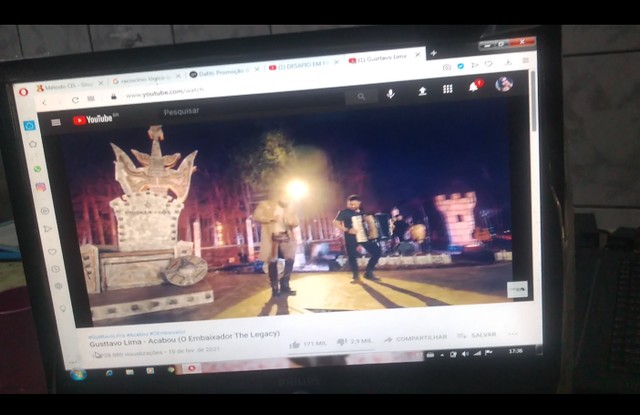Open the Opera downloads arrow icon

[508, 62]
